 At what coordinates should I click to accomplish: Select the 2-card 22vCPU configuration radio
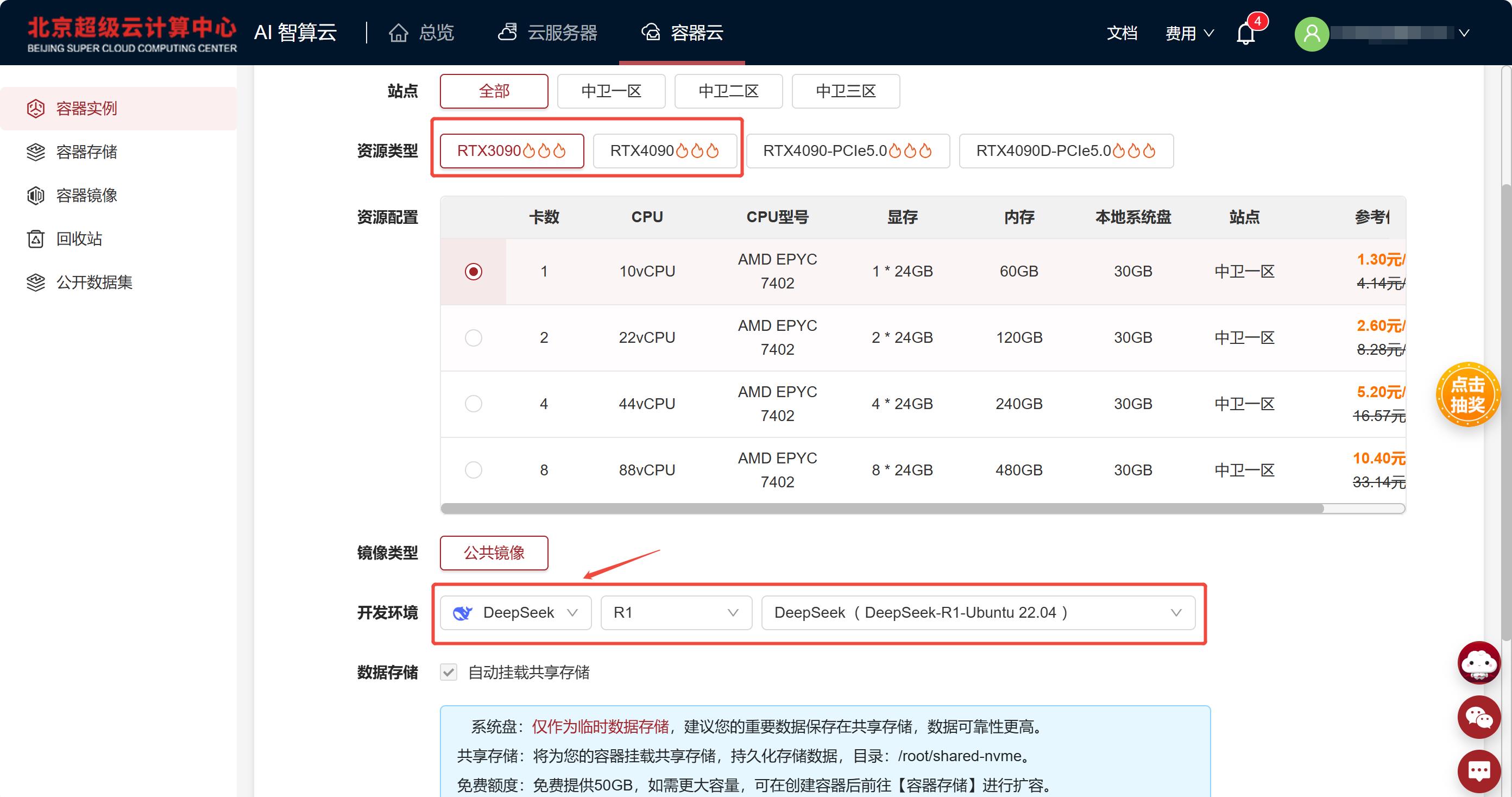coord(474,338)
